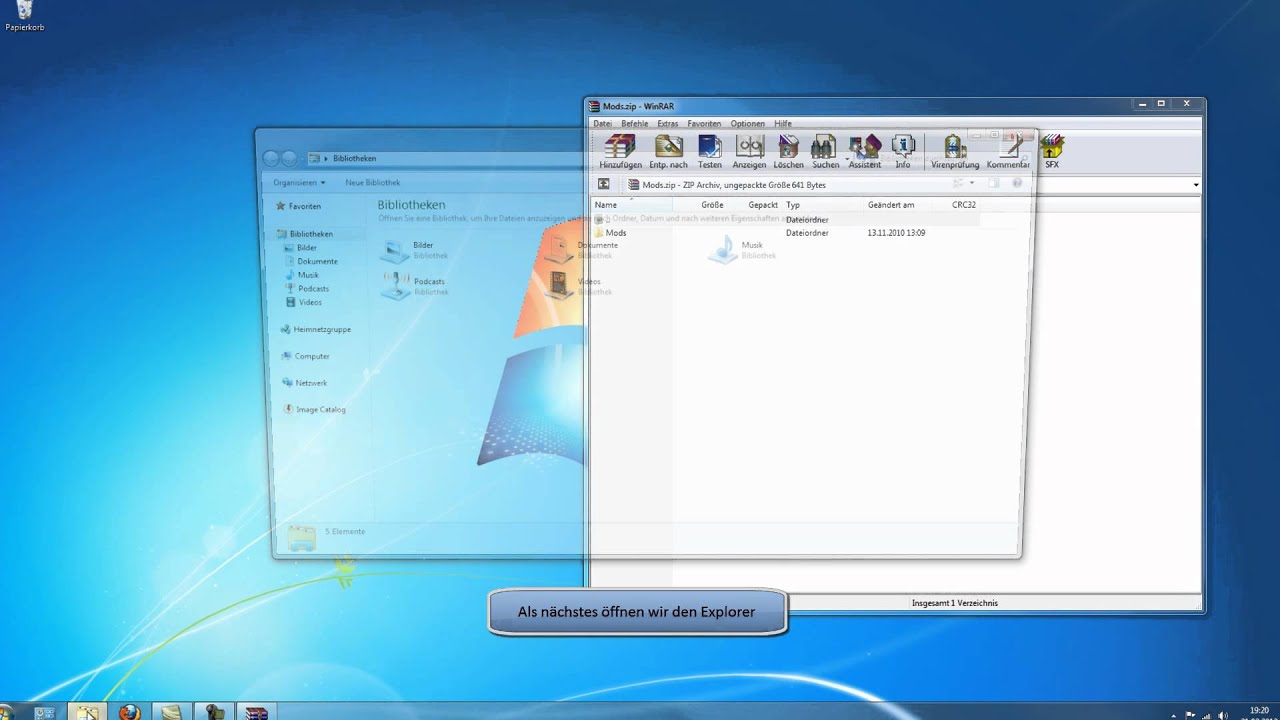The width and height of the screenshot is (1280, 720).
Task: Run Virenprüfung virus scan icon
Action: tap(954, 151)
